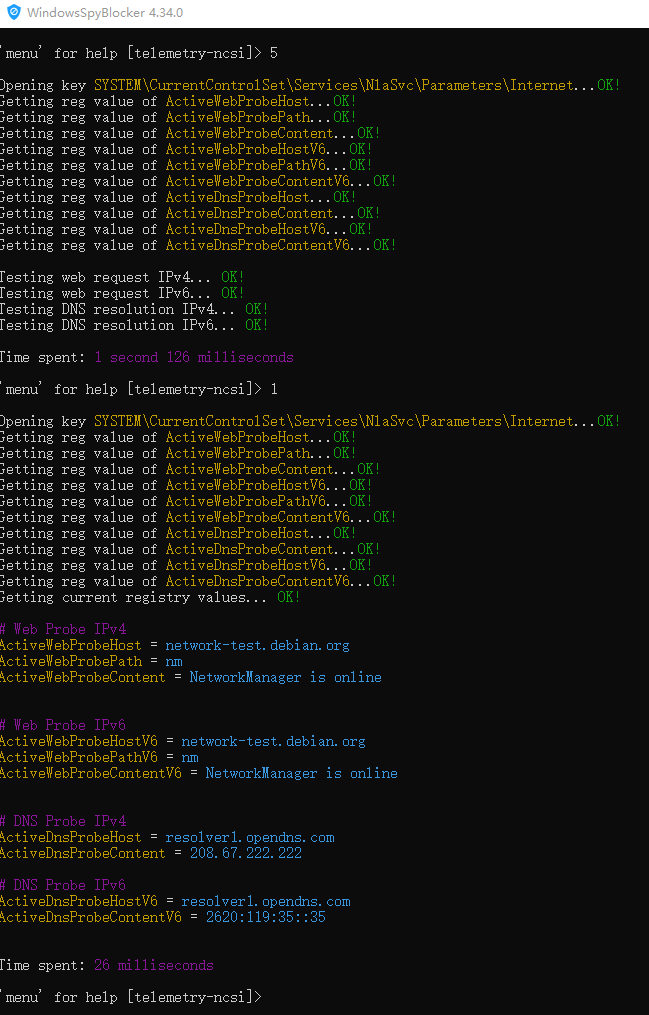
Task: Click the prompt line where '1' was entered
Action: point(138,389)
